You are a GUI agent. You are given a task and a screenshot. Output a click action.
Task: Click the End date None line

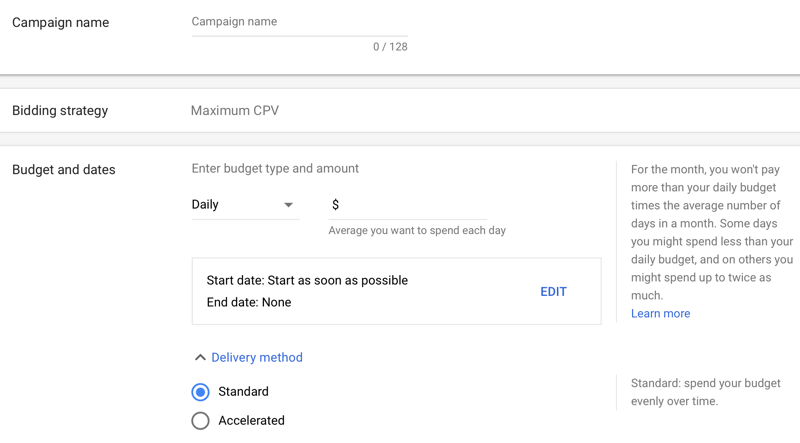[249, 302]
